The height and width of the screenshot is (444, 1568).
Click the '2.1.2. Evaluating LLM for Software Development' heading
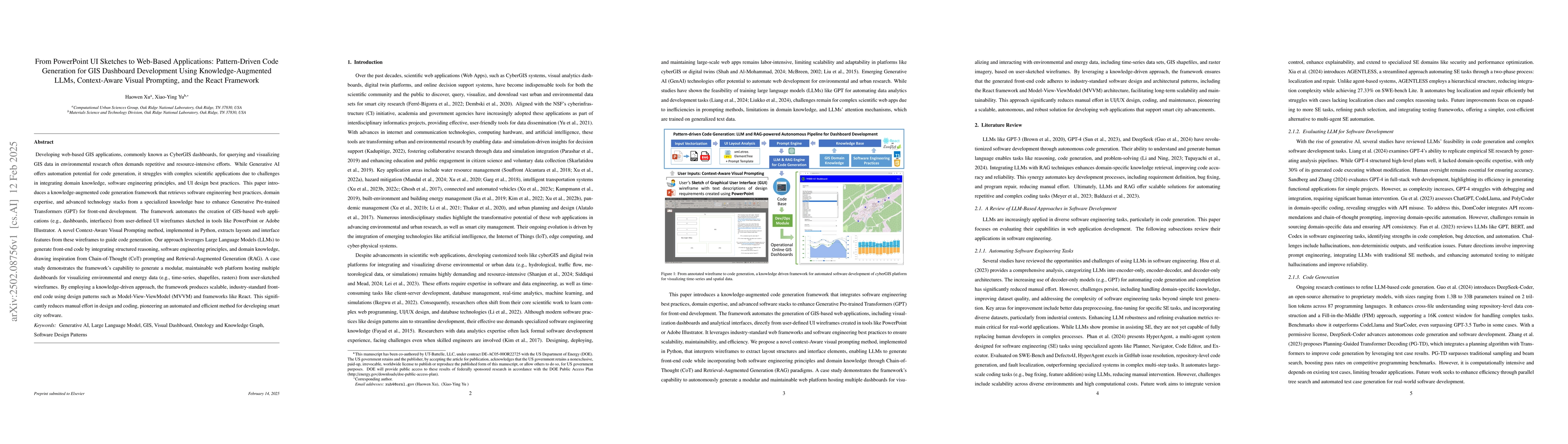[1341, 132]
